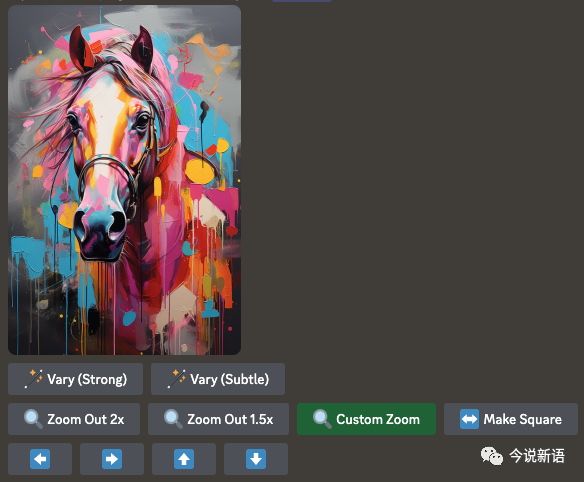The image size is (584, 482).
Task: Click the magnifier icon beside Zoom Out 2x
Action: point(33,419)
